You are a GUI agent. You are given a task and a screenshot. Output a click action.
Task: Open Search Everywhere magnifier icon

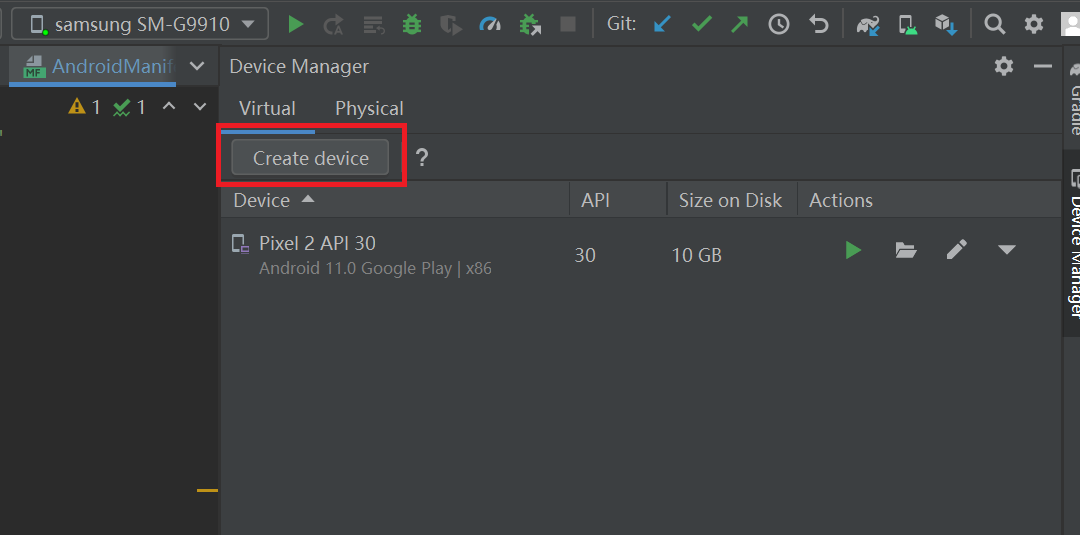point(995,25)
